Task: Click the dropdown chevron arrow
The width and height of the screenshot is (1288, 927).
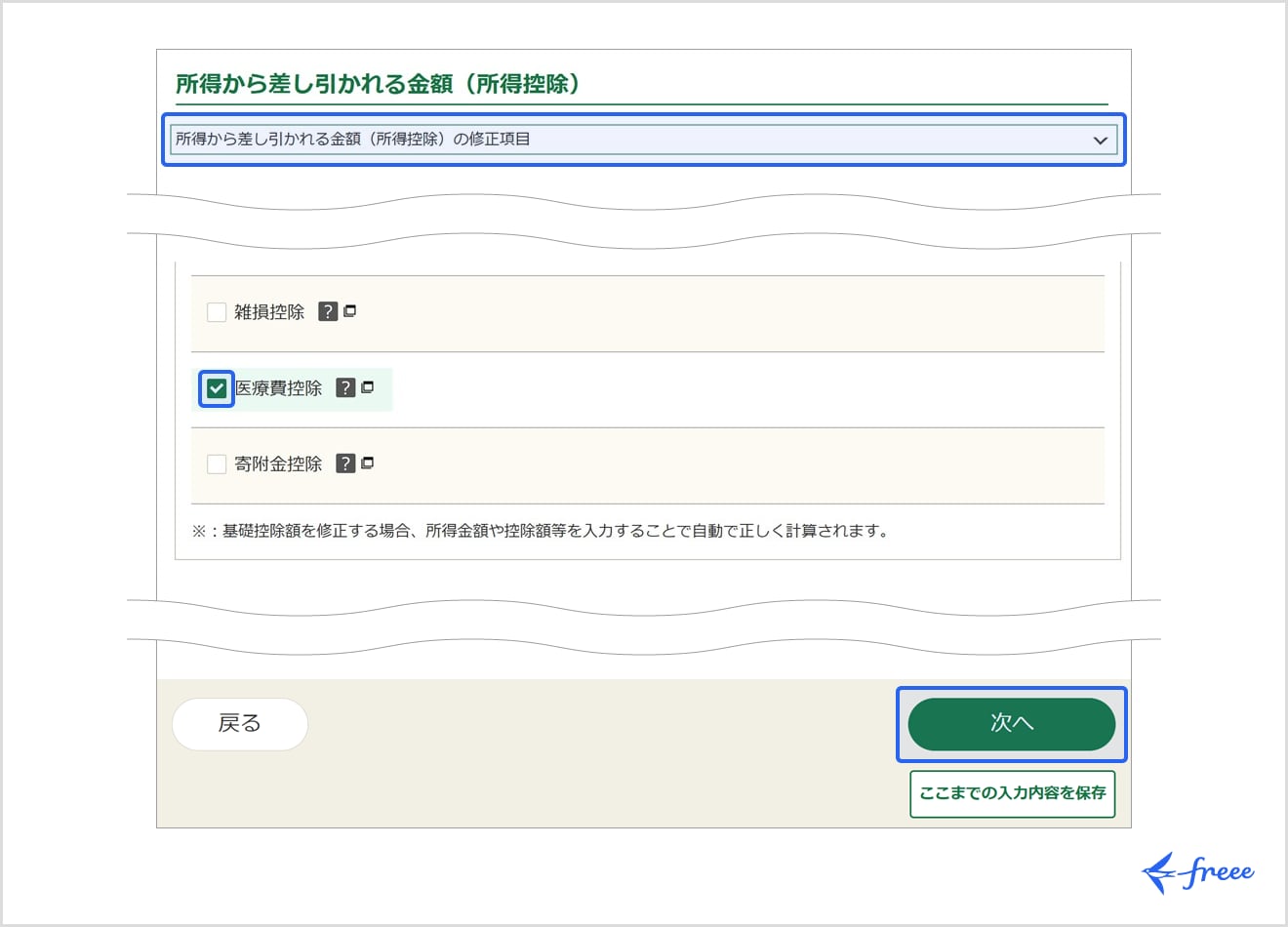Action: click(1101, 140)
